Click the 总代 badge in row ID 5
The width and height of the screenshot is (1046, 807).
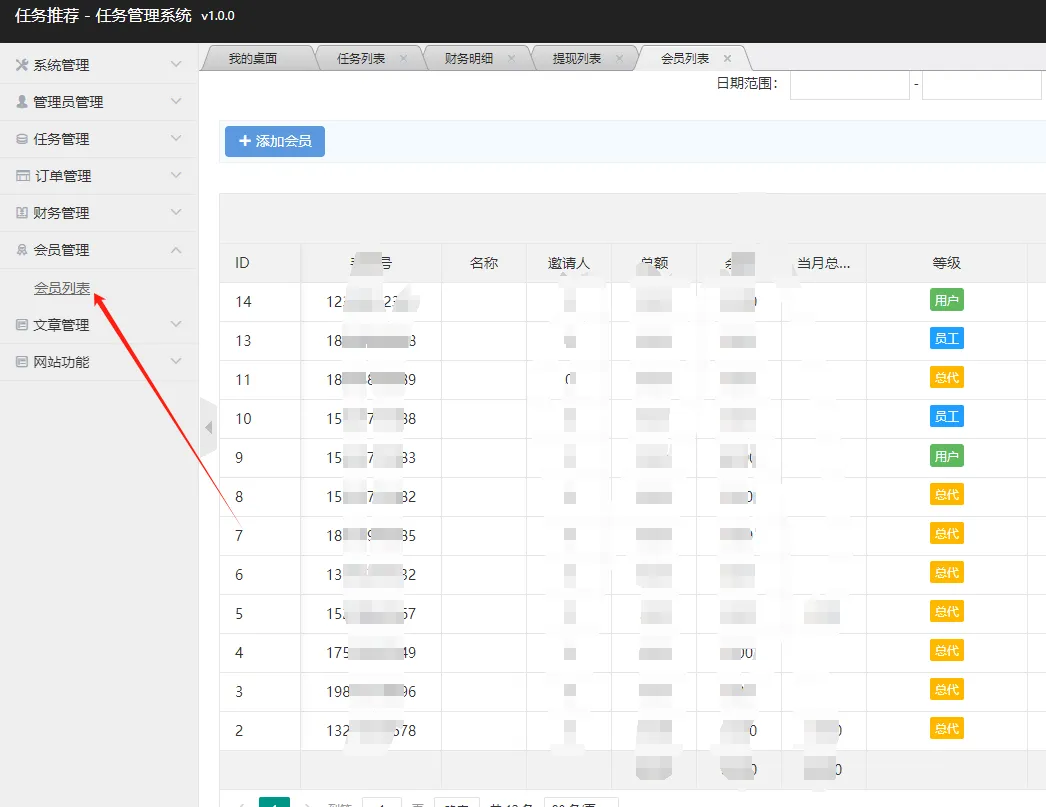[947, 612]
